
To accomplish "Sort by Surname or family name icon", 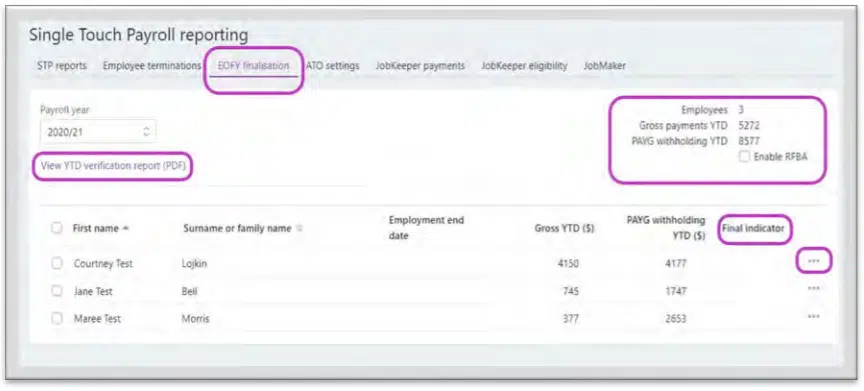I will (299, 228).
